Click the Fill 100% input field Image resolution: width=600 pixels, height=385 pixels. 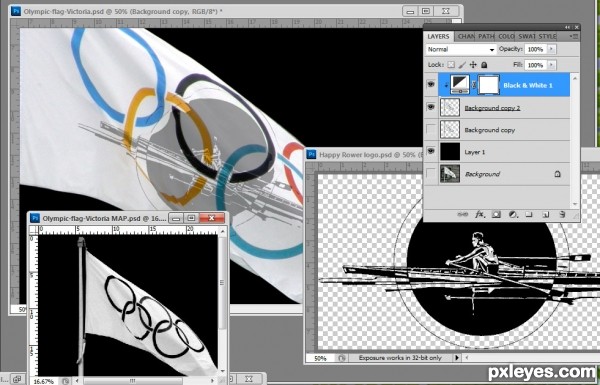536,65
